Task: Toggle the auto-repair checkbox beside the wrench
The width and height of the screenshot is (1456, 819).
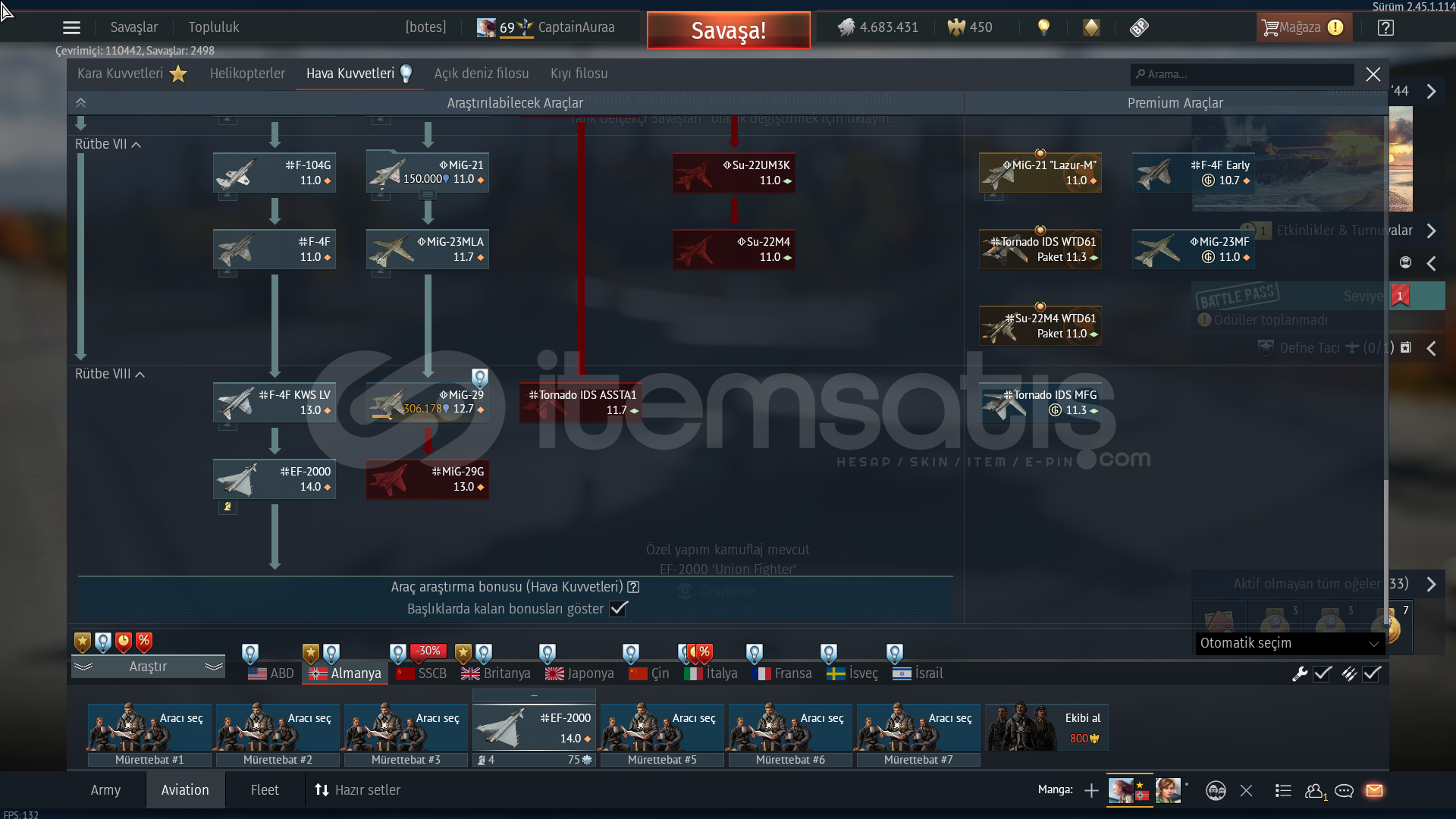Action: tap(1323, 673)
